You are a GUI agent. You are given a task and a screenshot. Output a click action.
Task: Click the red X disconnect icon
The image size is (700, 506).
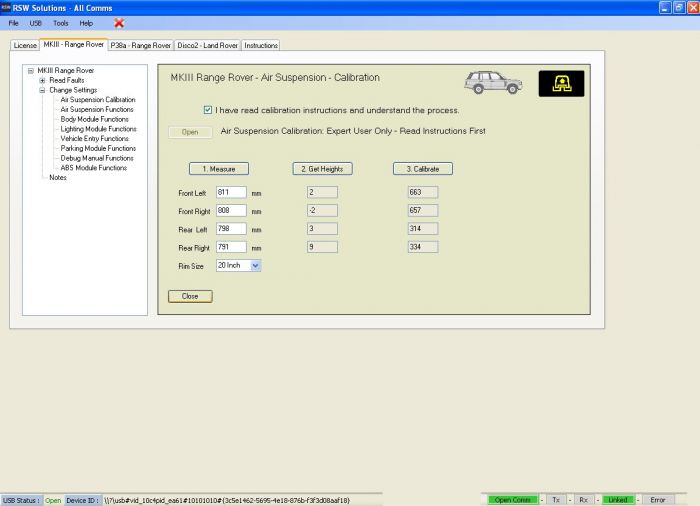[x=119, y=23]
